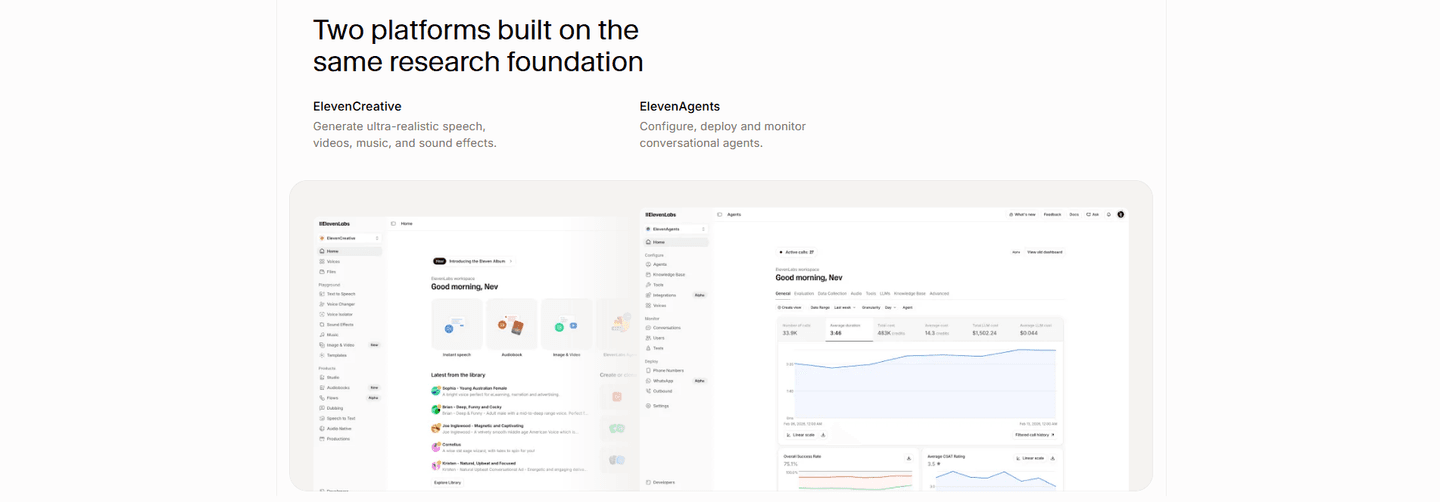Viewport: 1440px width, 502px height.
Task: Open the user avatar menu
Action: pos(1121,214)
